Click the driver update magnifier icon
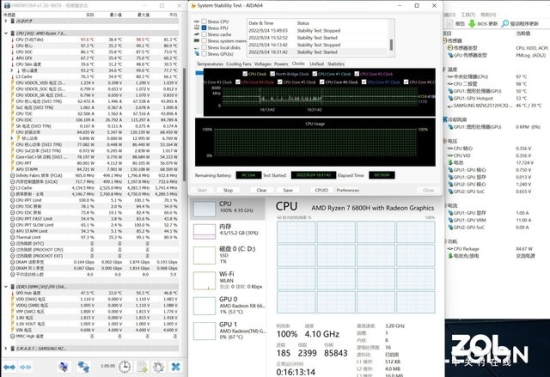The image size is (550, 377). tap(505, 23)
